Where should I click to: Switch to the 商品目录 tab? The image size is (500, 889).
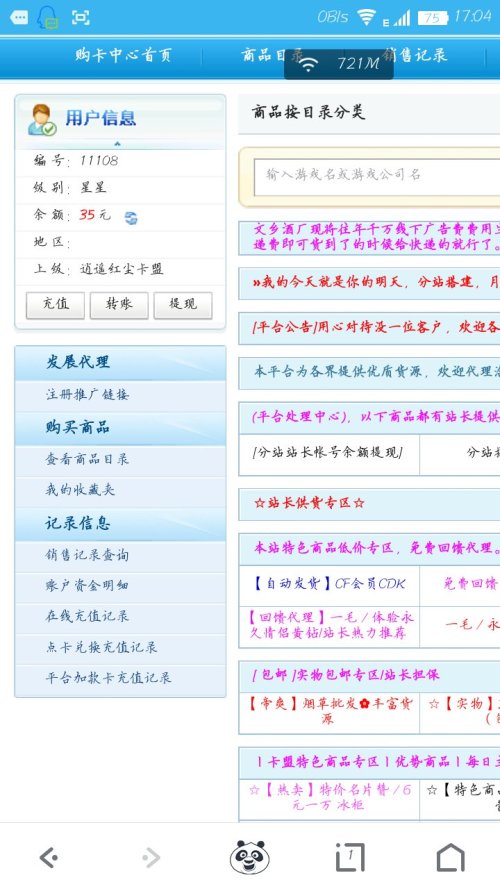(x=272, y=55)
